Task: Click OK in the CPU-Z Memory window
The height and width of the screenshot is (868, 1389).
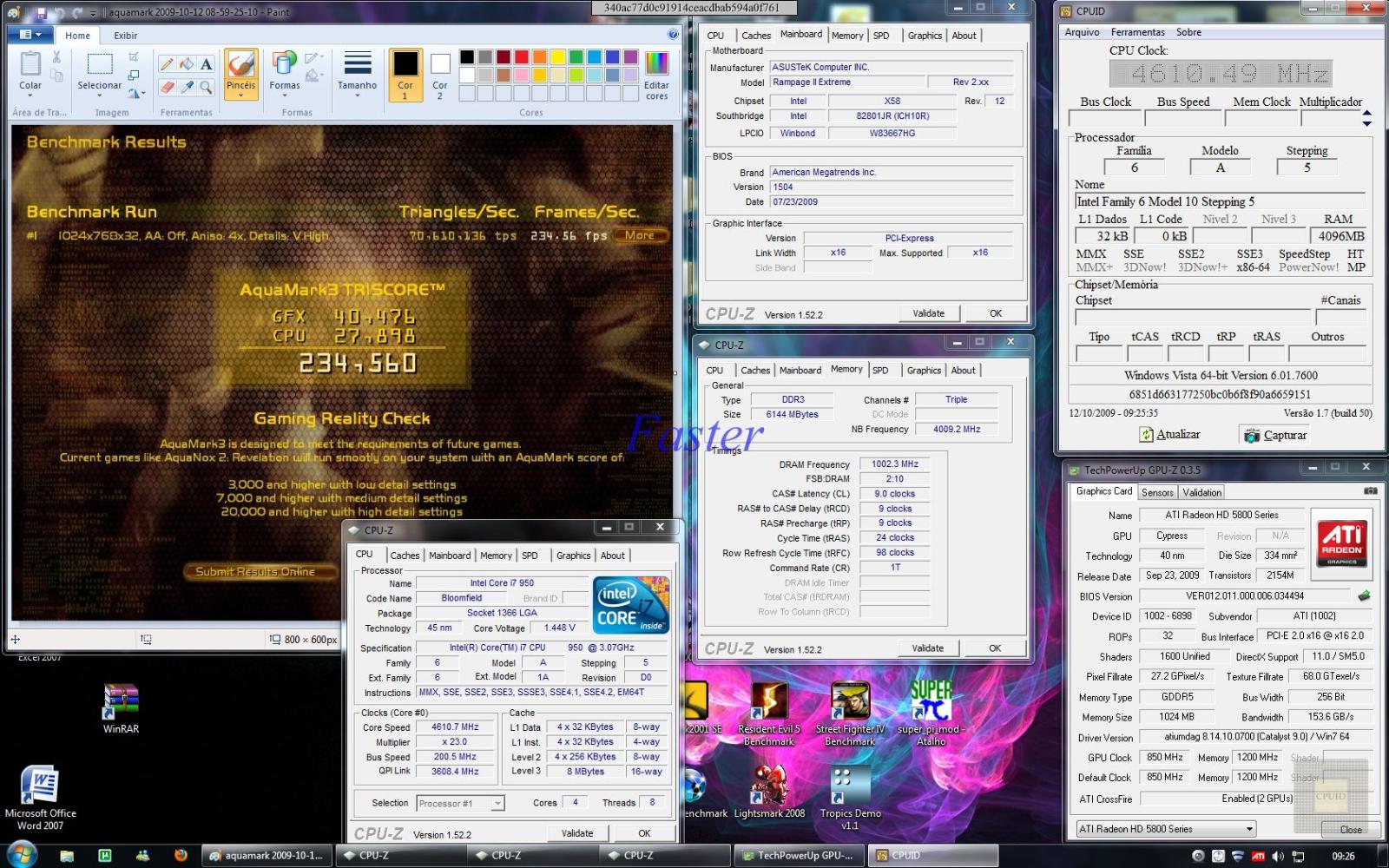Action: [x=995, y=648]
